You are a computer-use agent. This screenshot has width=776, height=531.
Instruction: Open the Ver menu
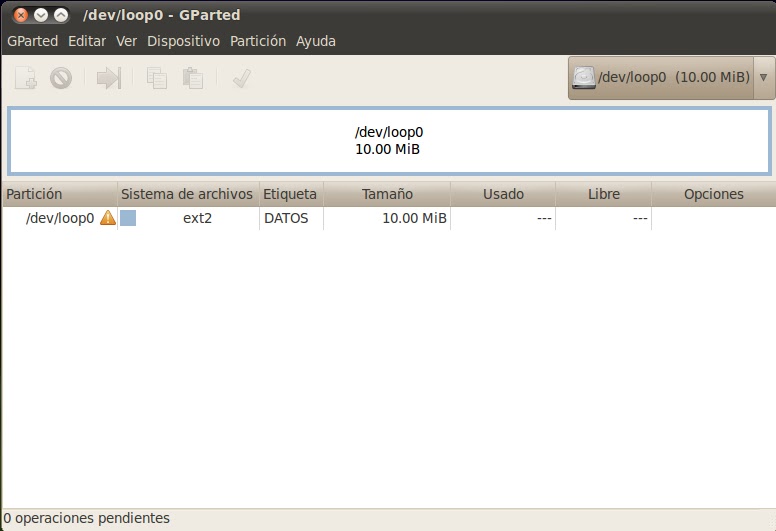(x=126, y=41)
